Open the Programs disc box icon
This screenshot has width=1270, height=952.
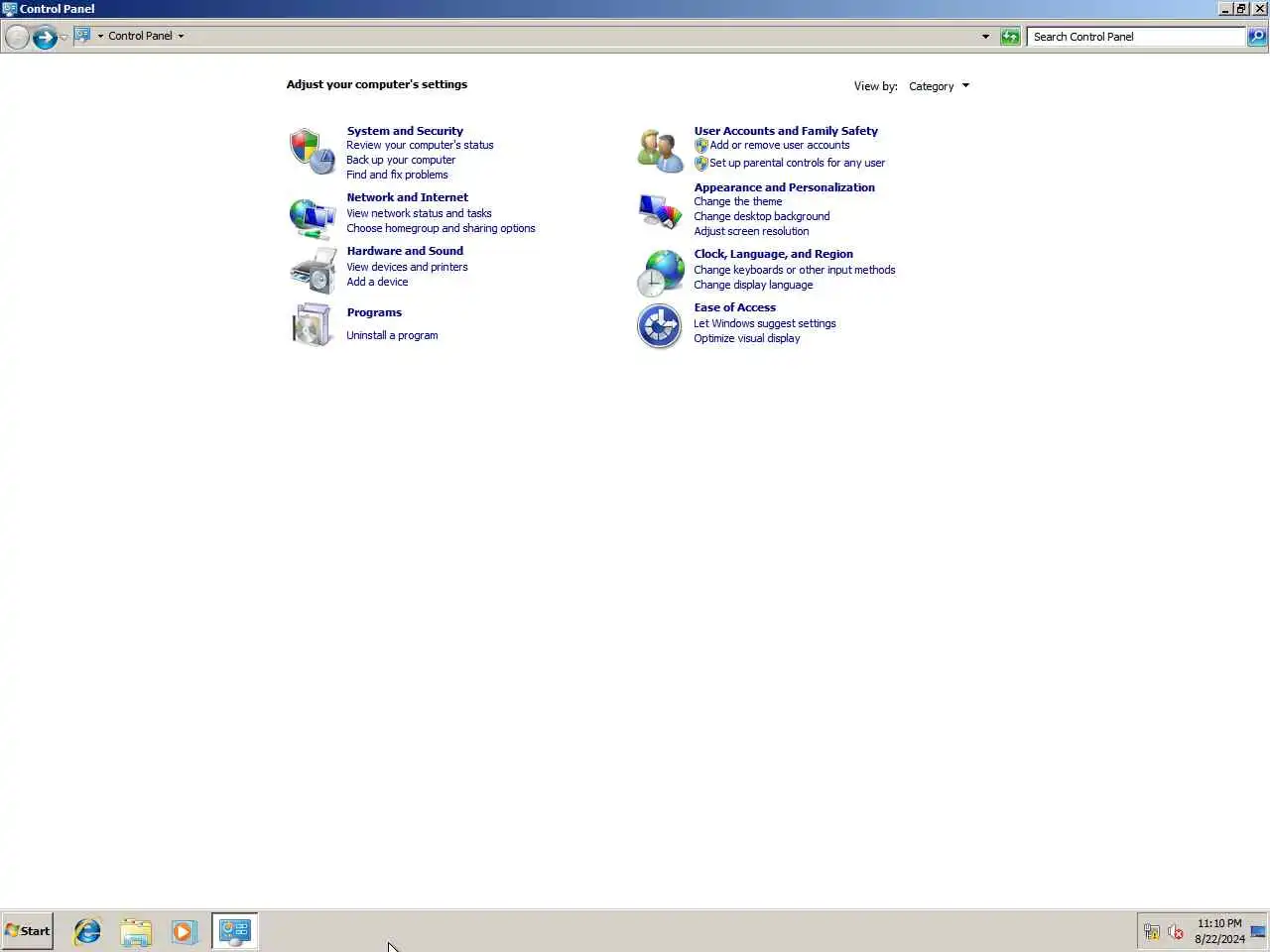tap(313, 324)
